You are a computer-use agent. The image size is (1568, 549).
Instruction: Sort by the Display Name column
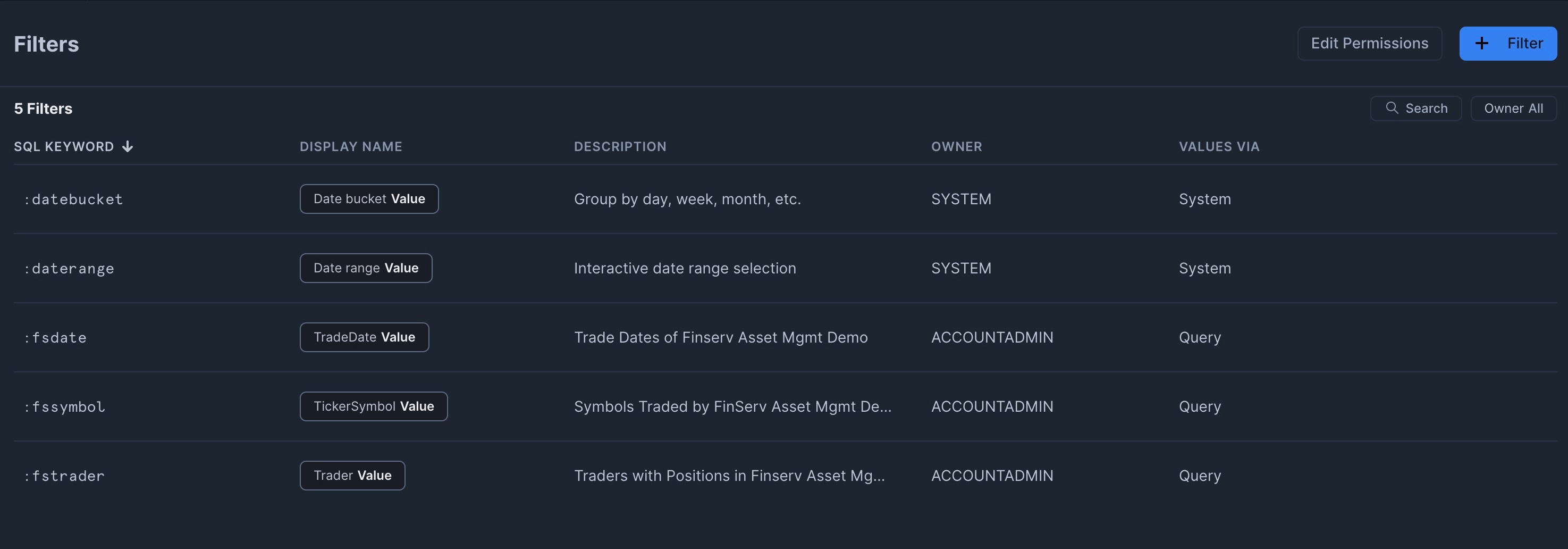351,146
